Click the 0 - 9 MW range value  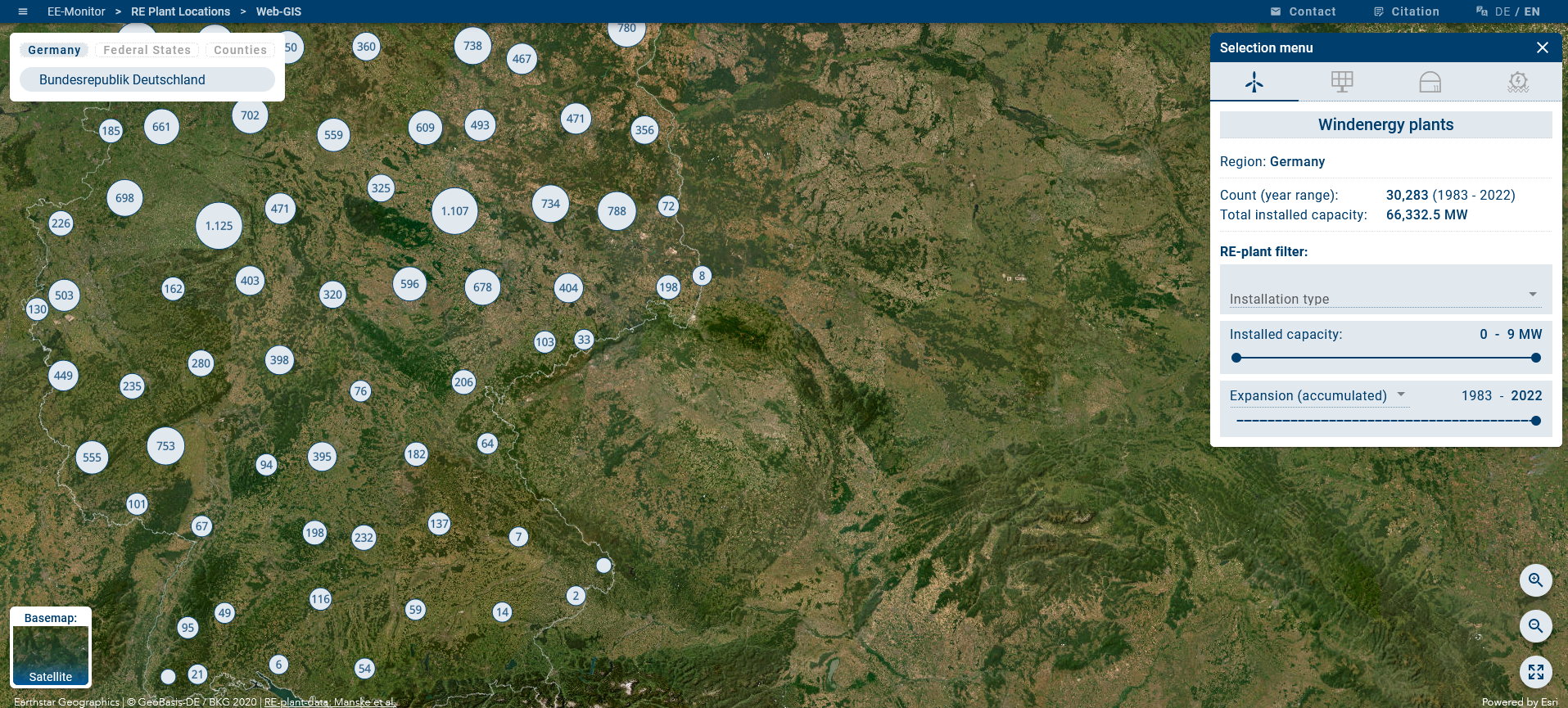pos(1511,334)
